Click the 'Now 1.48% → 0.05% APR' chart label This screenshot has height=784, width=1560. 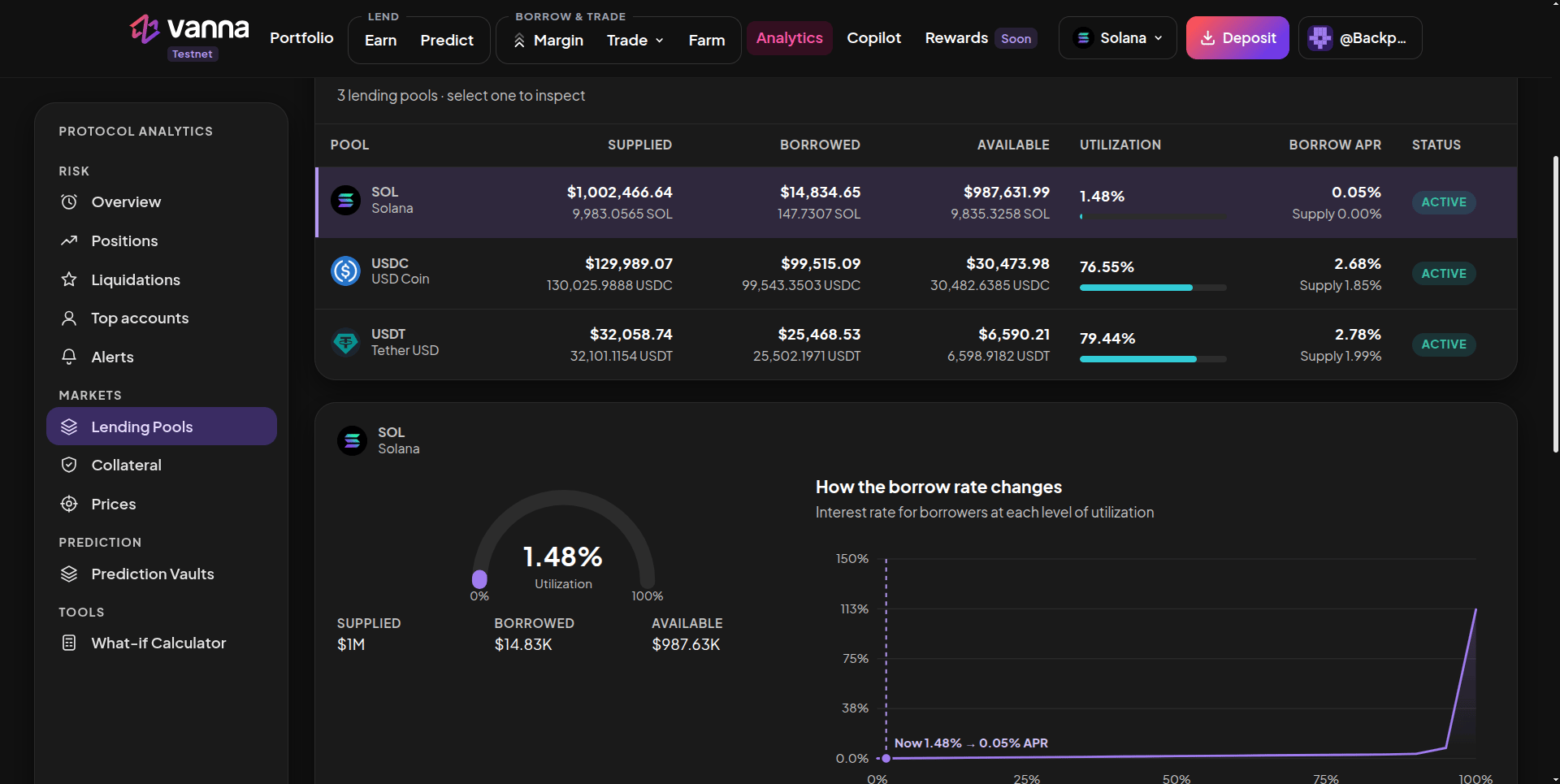coord(971,743)
